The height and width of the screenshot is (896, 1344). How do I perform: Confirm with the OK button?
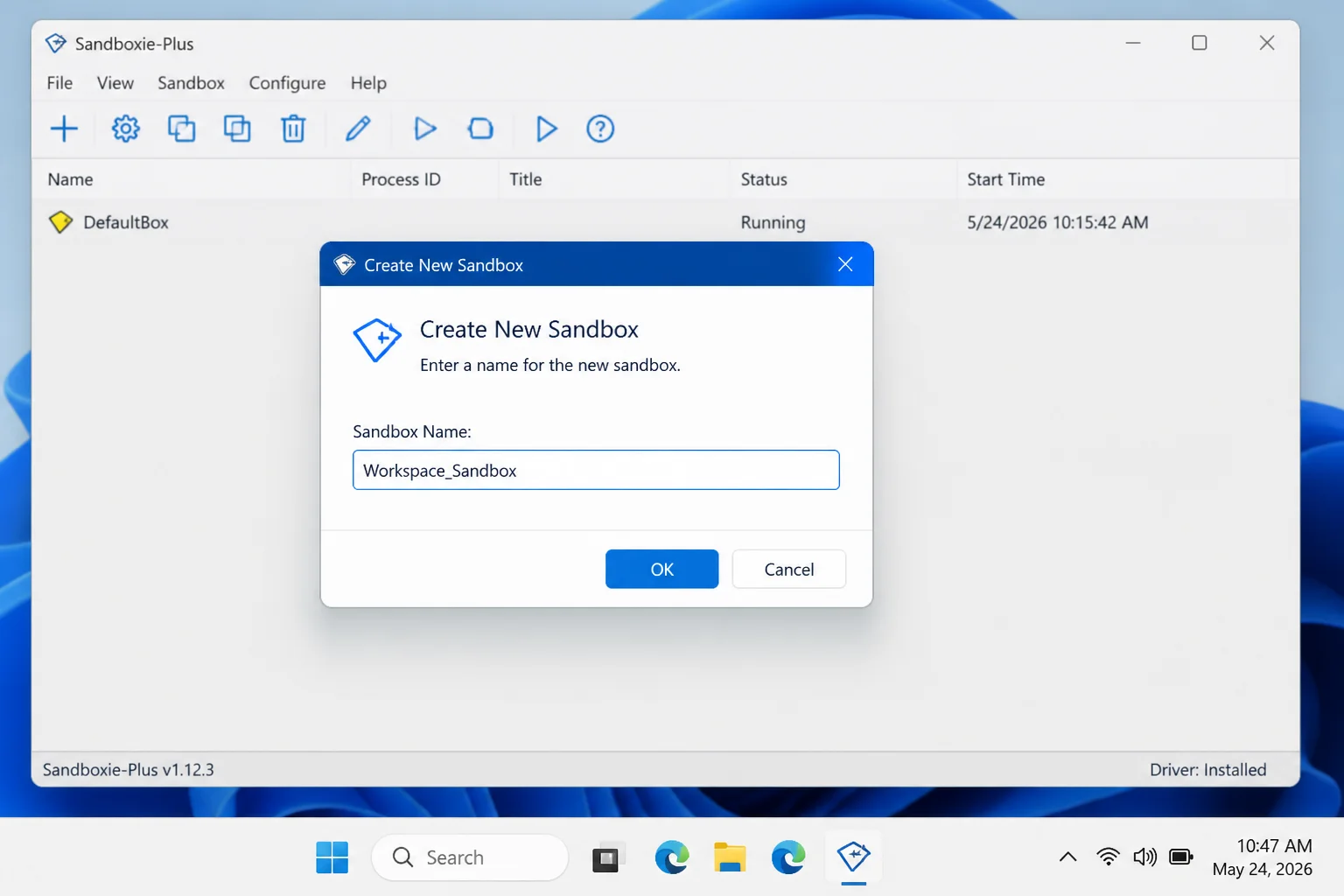[661, 569]
